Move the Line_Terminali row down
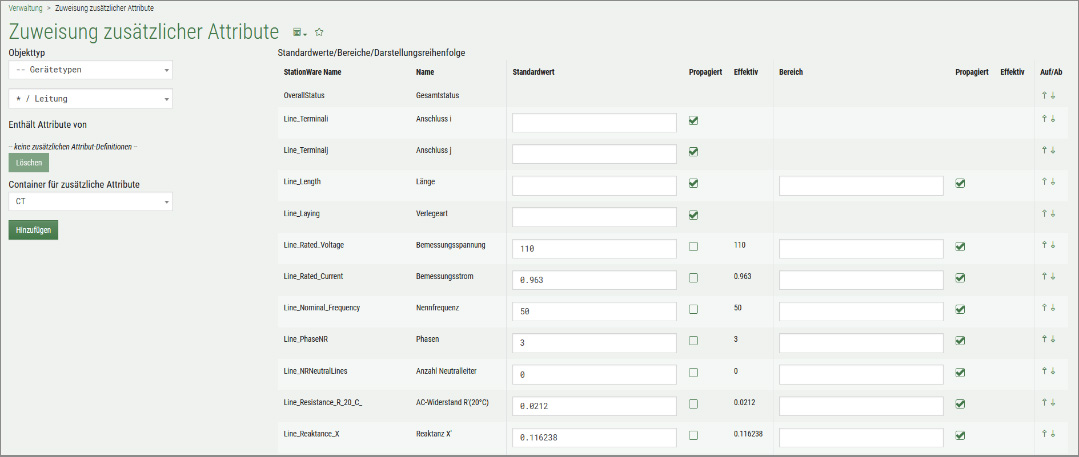 click(x=1053, y=119)
